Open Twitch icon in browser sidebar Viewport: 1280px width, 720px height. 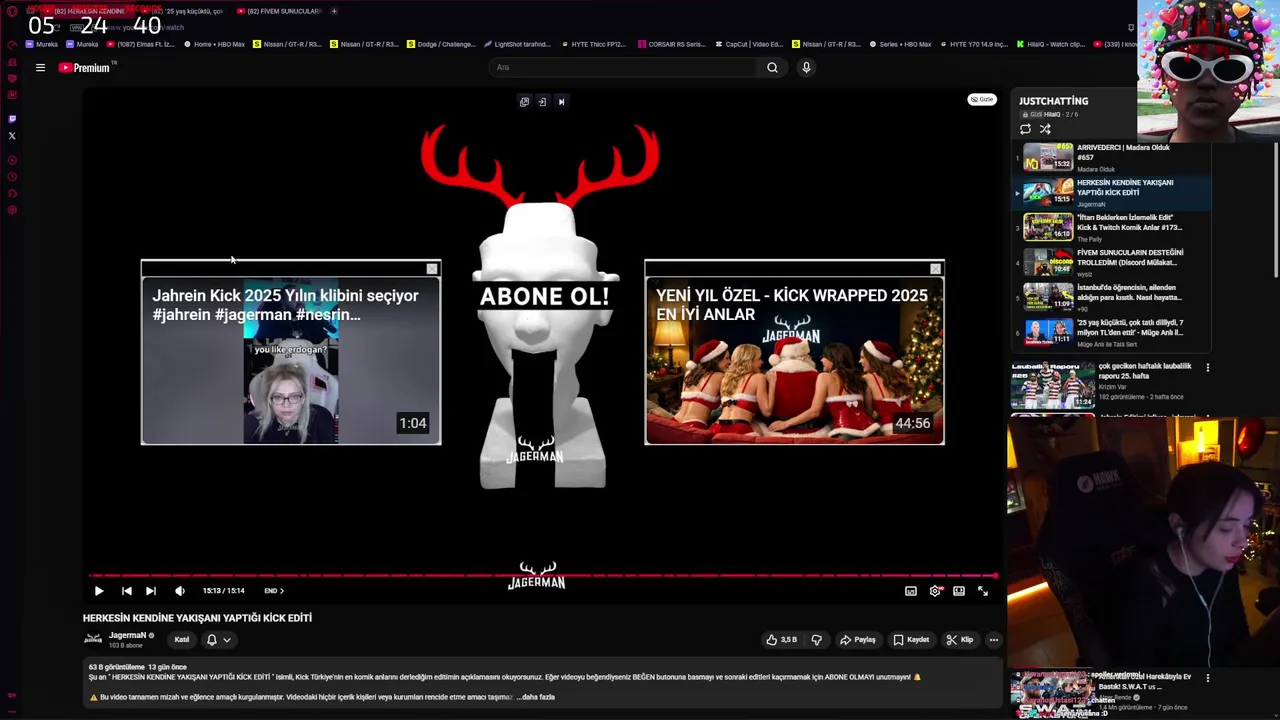click(x=12, y=119)
